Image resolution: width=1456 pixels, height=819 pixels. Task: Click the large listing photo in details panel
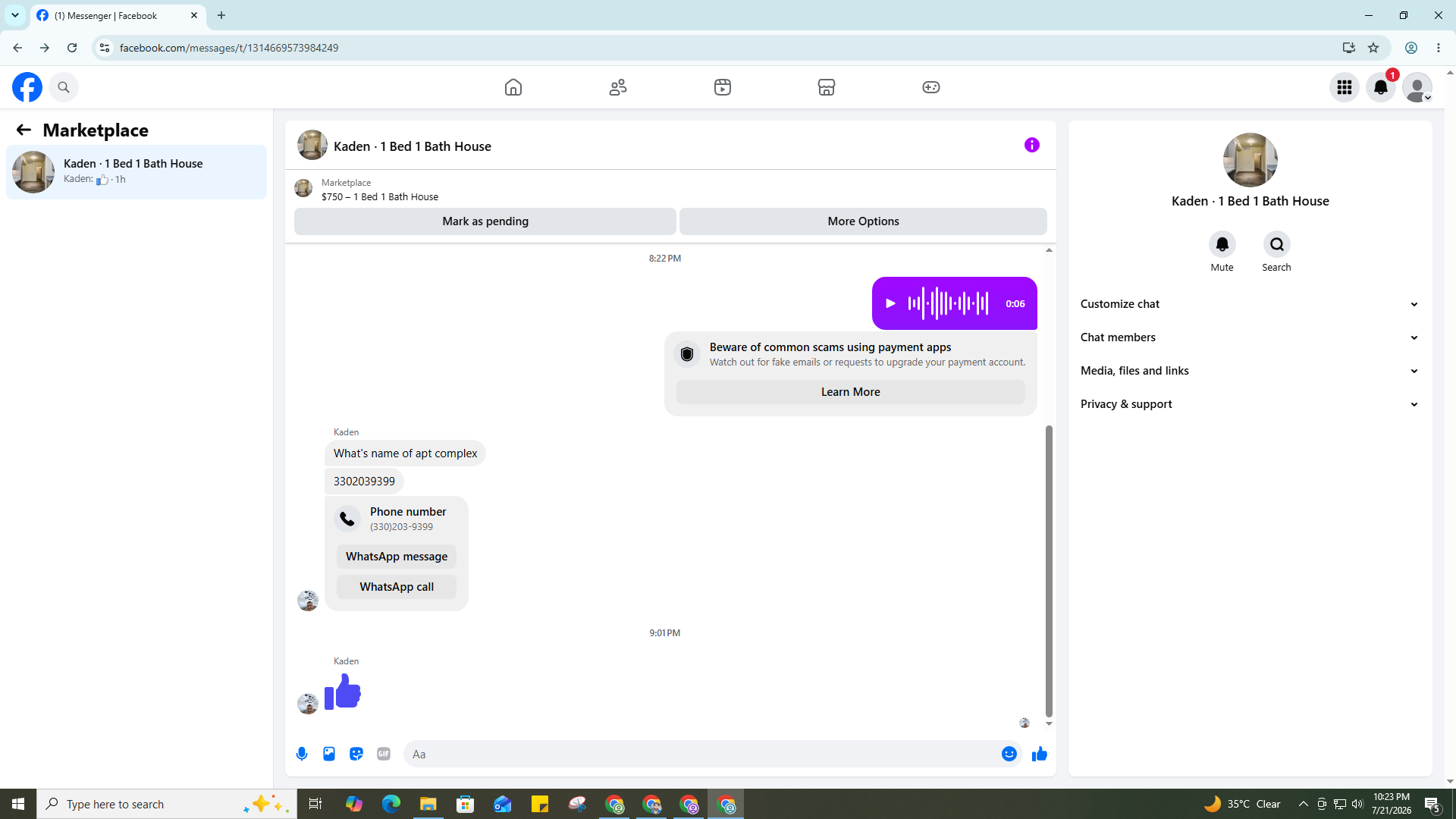click(1250, 160)
